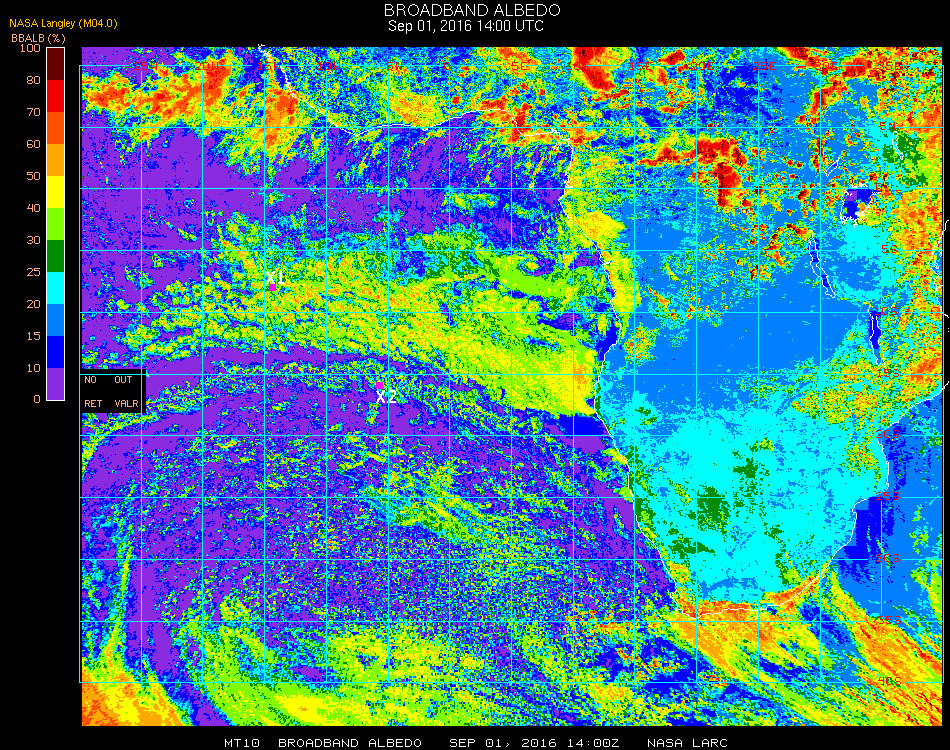This screenshot has width=950, height=750.
Task: Click the 10 legend scale value
Action: tap(33, 368)
